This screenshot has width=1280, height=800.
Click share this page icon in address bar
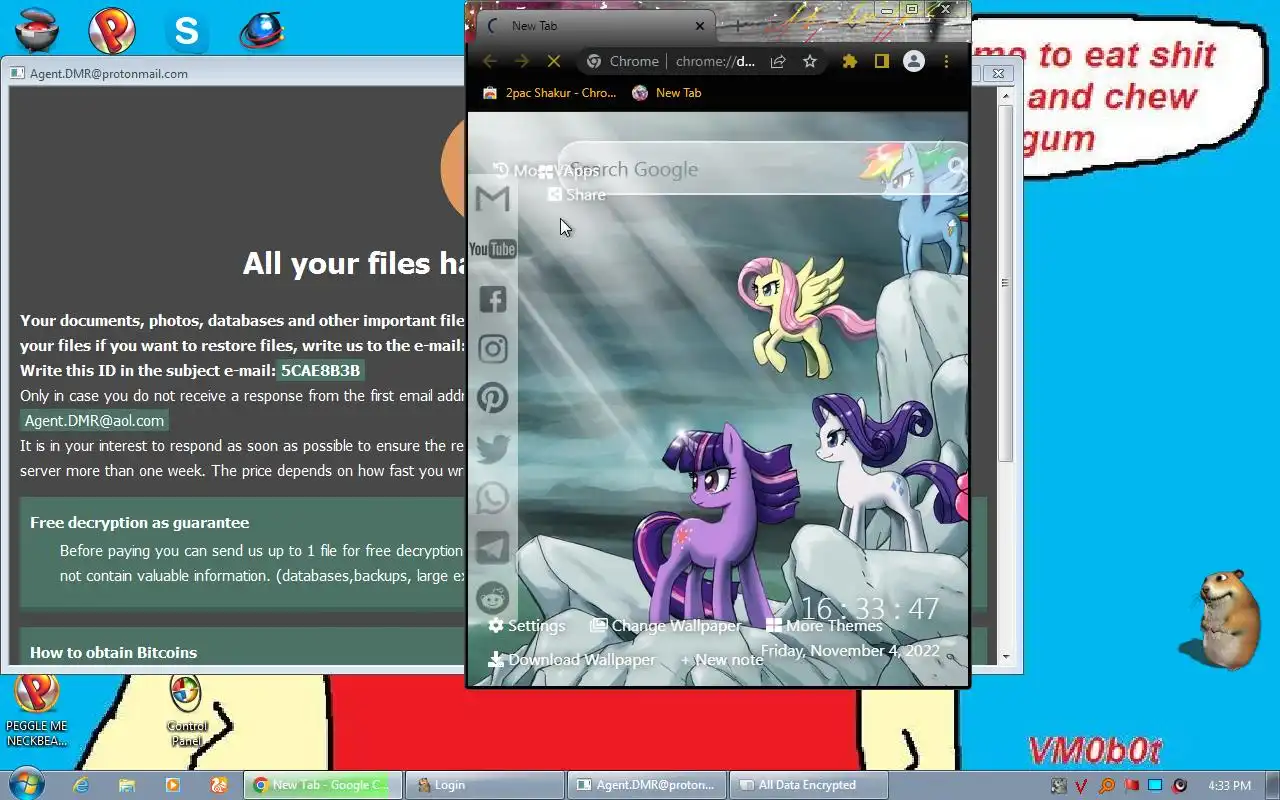777,61
